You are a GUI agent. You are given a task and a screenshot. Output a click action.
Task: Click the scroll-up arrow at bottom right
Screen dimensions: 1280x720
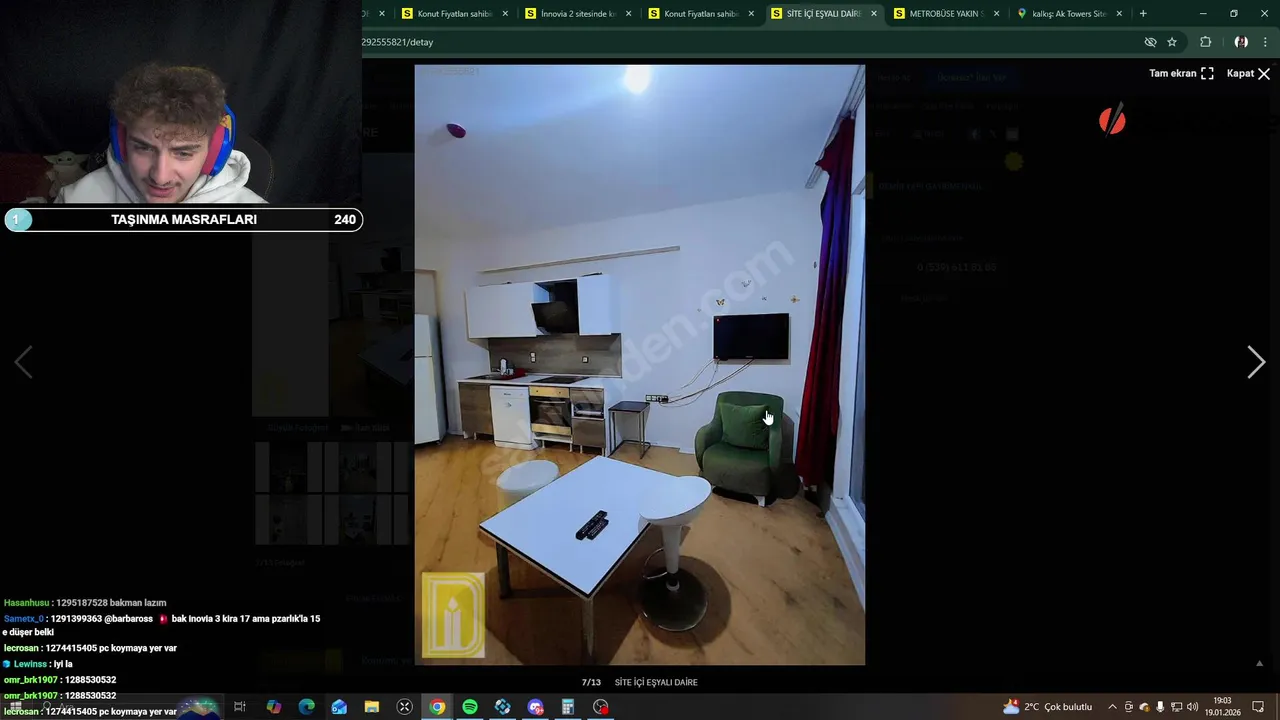[1259, 663]
